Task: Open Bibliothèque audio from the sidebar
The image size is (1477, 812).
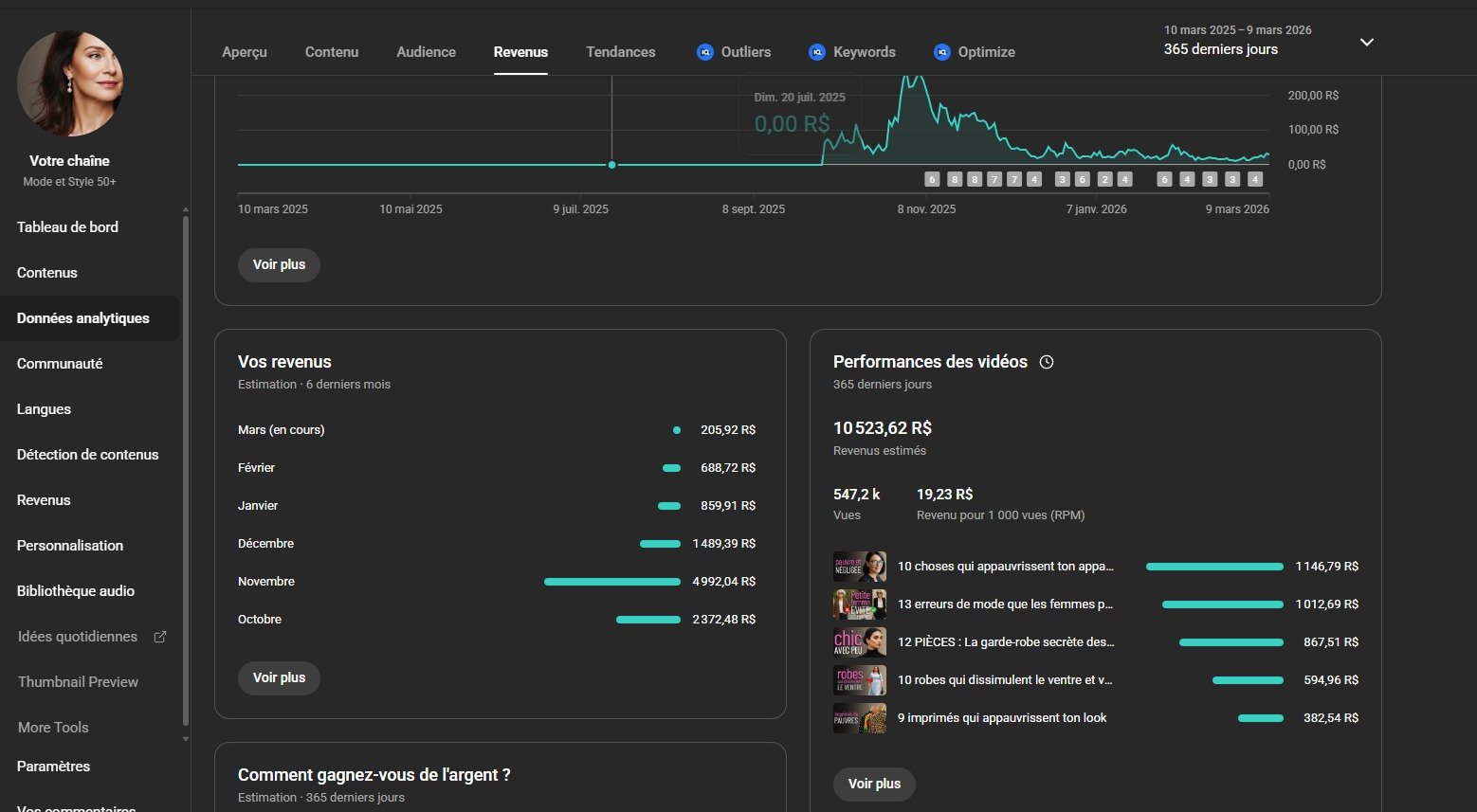Action: coord(76,591)
